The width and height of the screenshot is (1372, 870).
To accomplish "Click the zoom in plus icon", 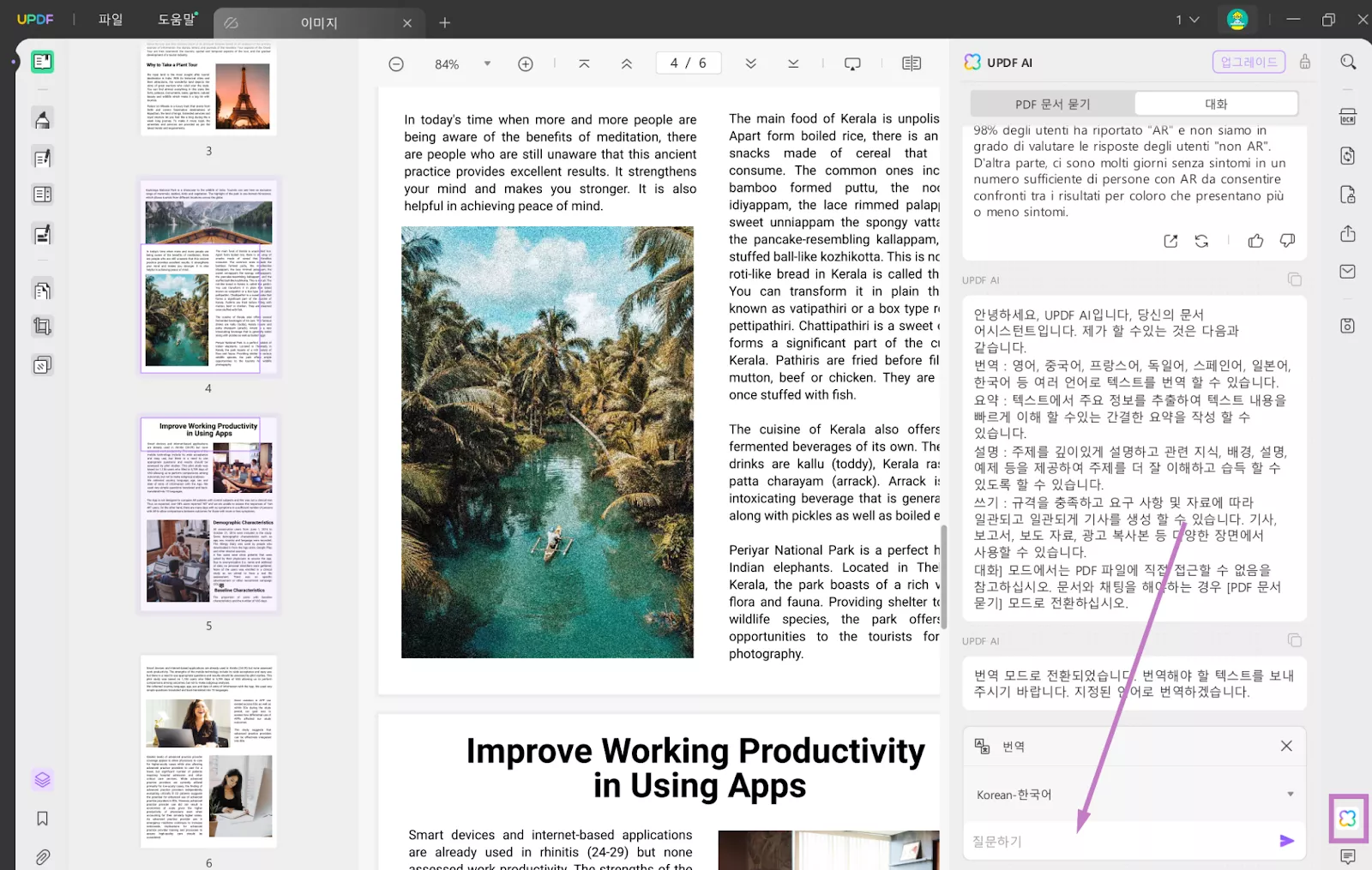I will click(526, 64).
